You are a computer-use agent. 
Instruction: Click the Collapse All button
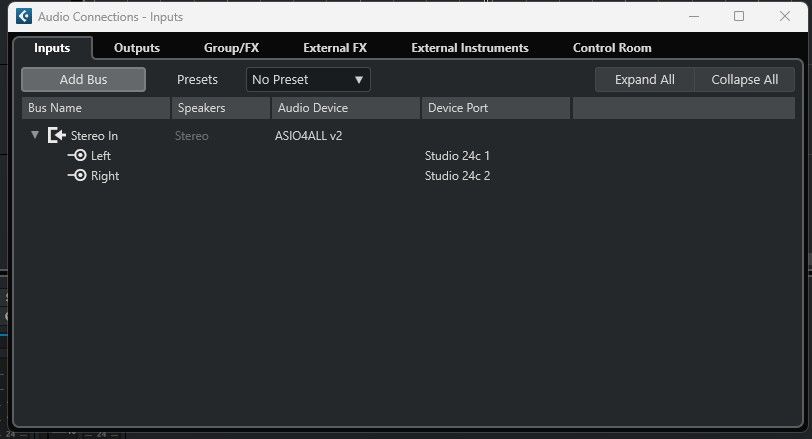(x=745, y=80)
